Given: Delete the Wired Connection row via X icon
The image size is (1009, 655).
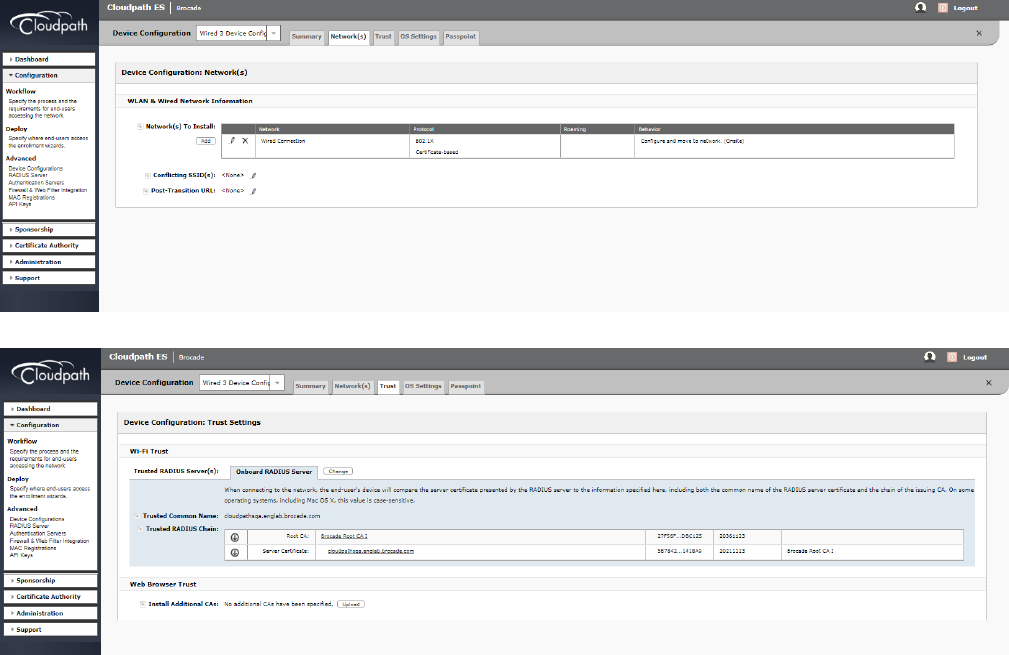Looking at the screenshot, I should click(x=245, y=140).
